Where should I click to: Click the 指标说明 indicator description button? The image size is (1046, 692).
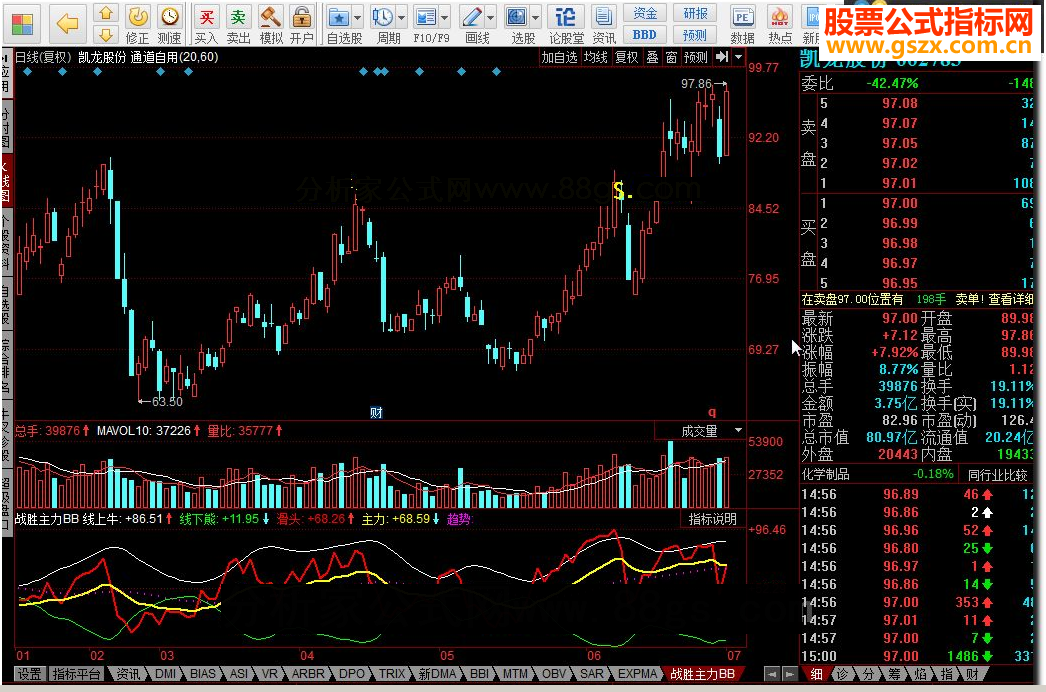(712, 519)
